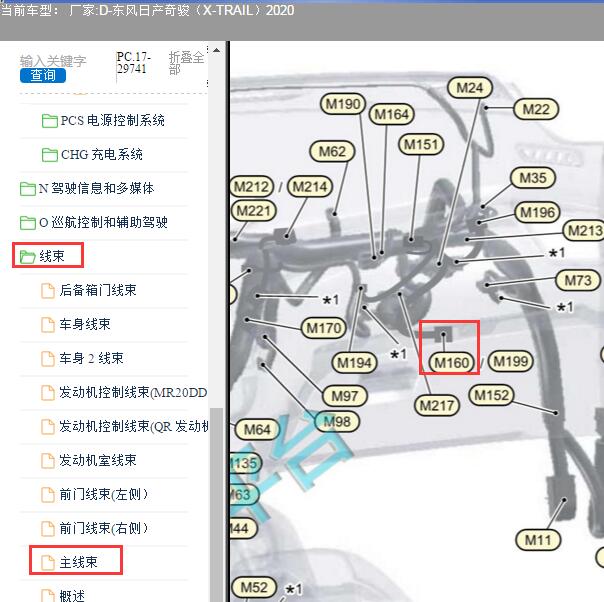This screenshot has height=602, width=604.
Task: Click connector label M98
Action: 337,421
